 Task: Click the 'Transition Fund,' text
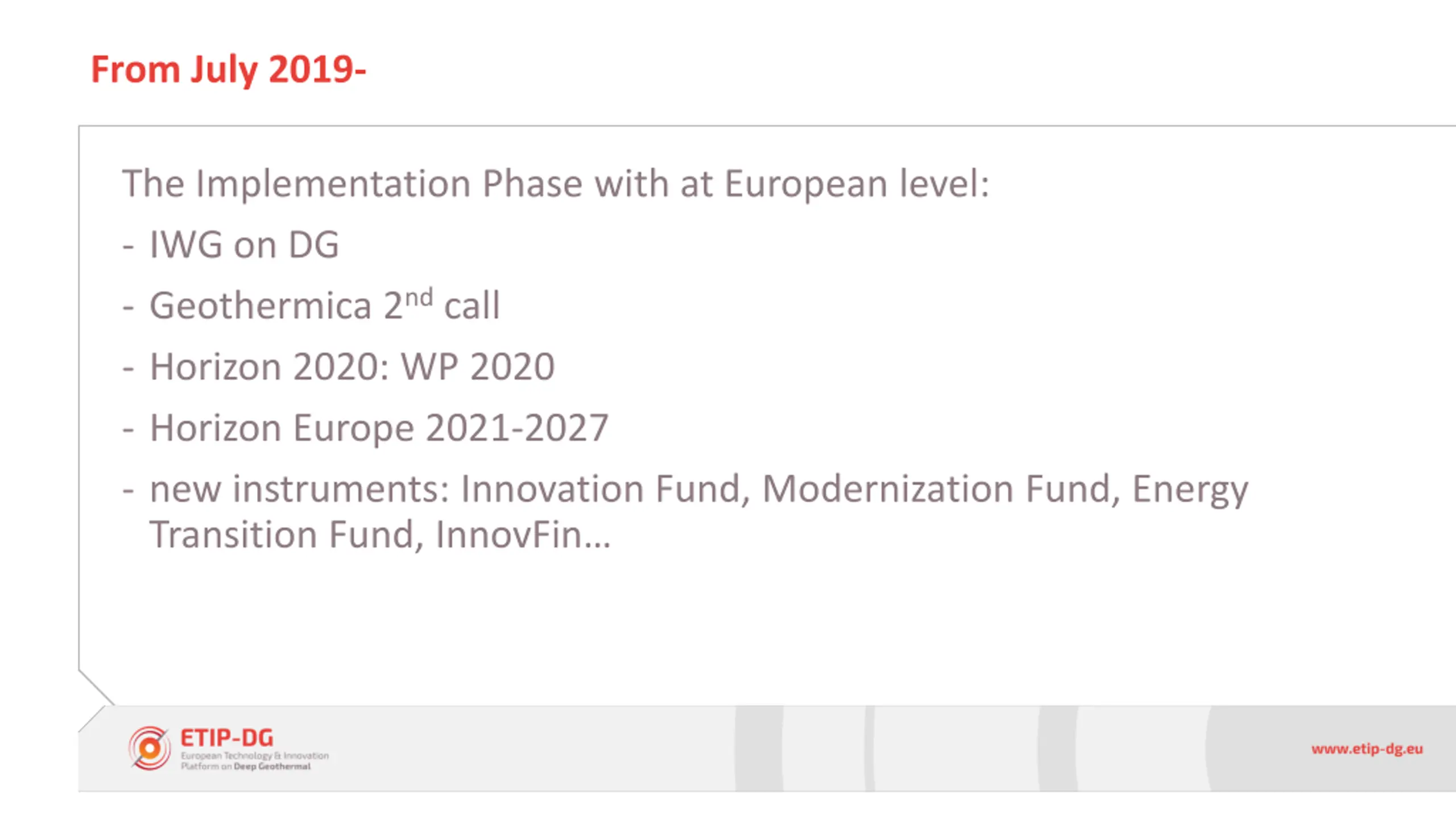click(x=287, y=535)
